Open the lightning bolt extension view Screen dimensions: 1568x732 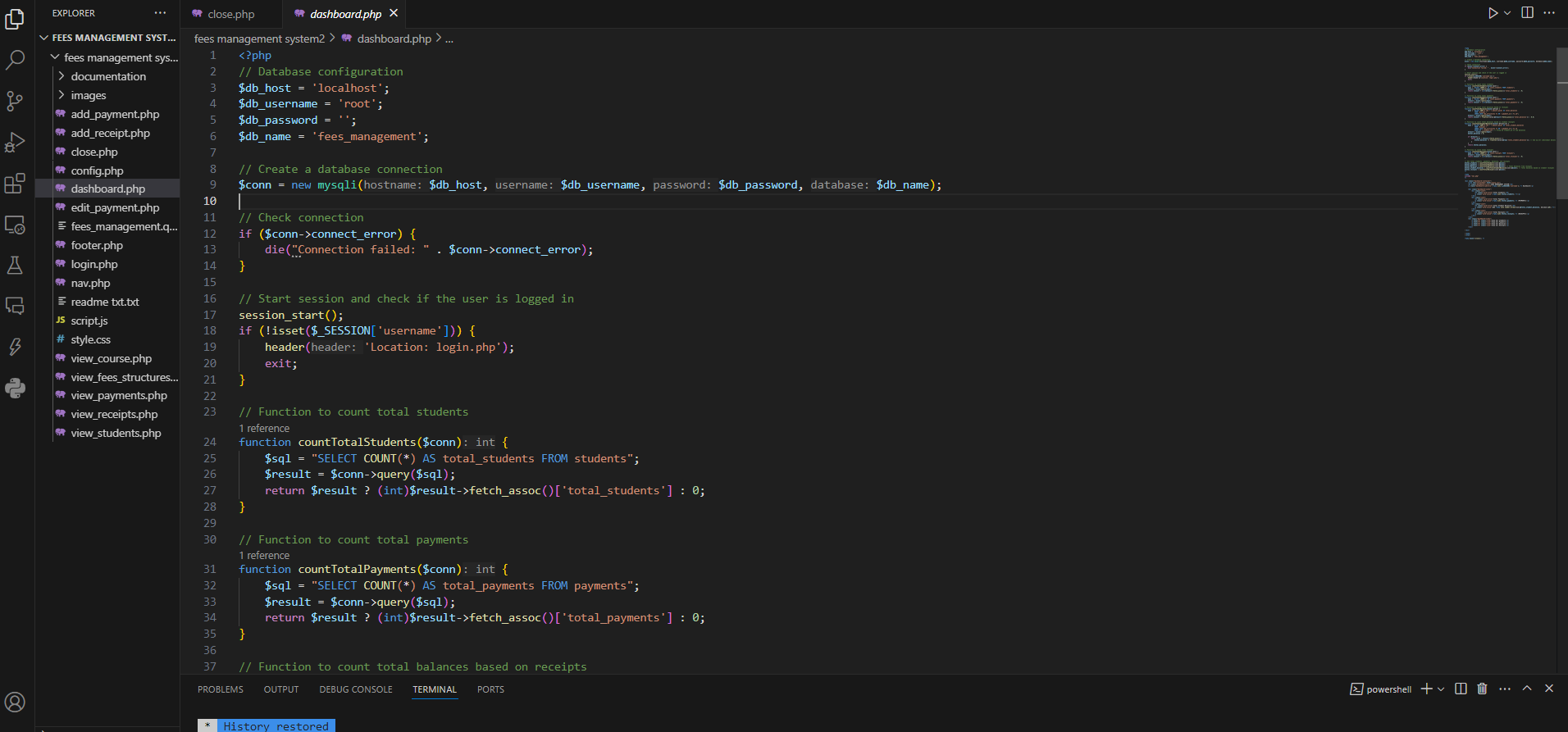pyautogui.click(x=15, y=347)
